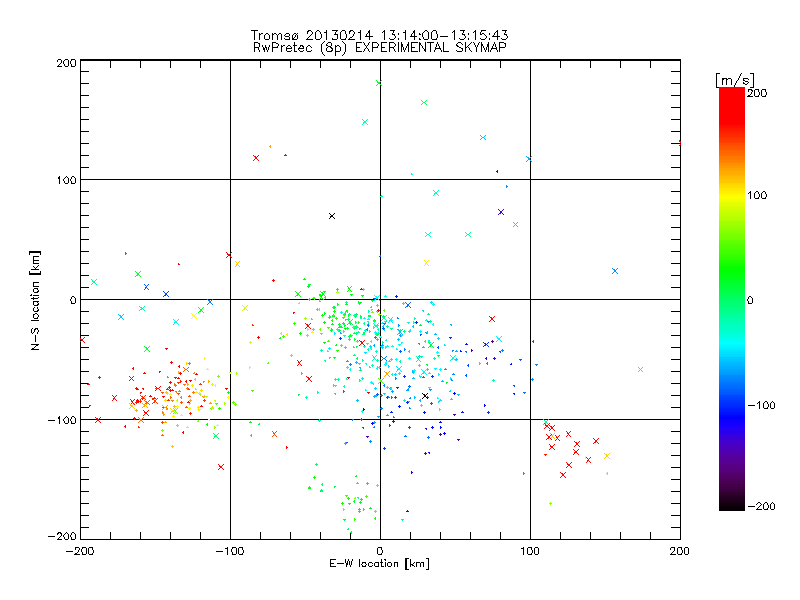Click the x-axis tick label '-100'
Screen dimensions: 800x600
pos(230,551)
